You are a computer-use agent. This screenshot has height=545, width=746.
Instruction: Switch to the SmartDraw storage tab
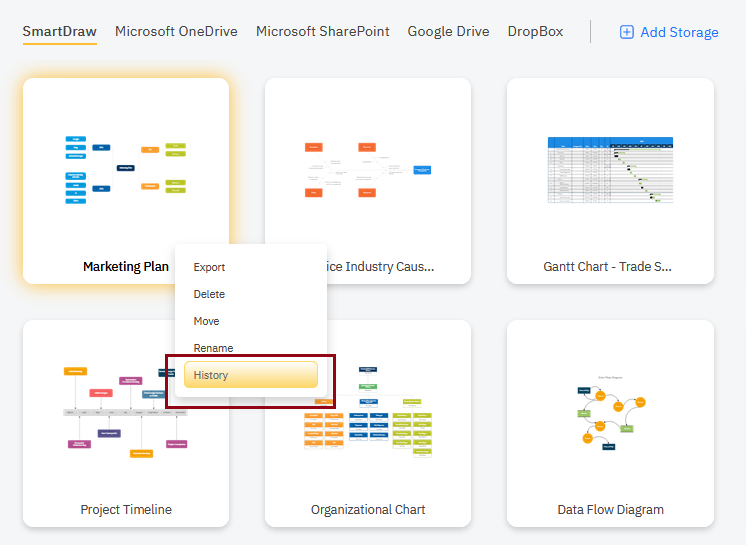pyautogui.click(x=60, y=31)
